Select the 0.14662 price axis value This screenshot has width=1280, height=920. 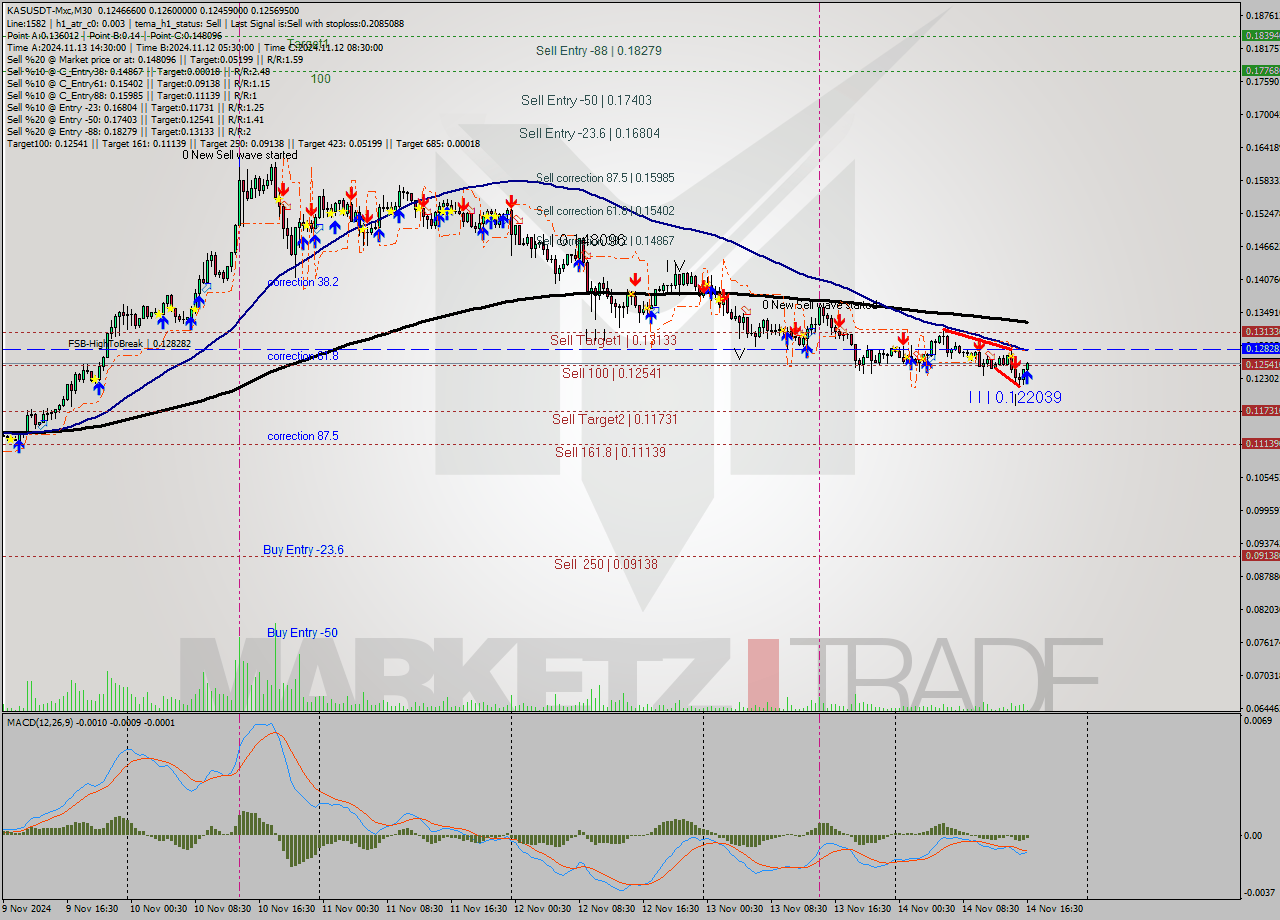[1262, 247]
